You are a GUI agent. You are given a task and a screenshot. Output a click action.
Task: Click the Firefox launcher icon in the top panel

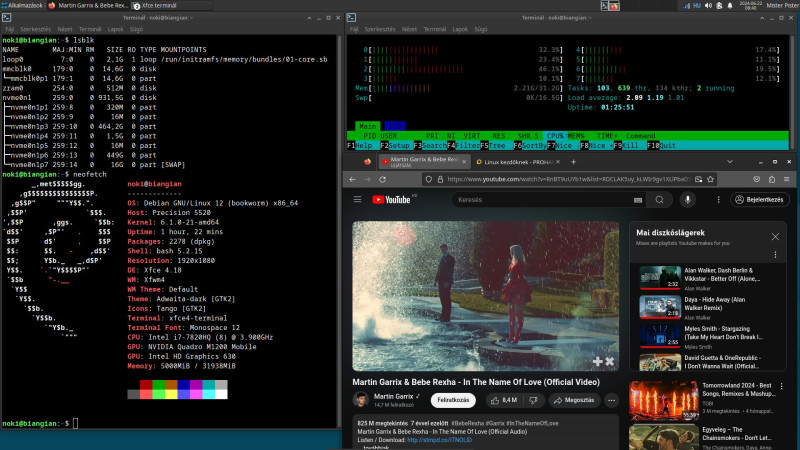click(x=614, y=6)
